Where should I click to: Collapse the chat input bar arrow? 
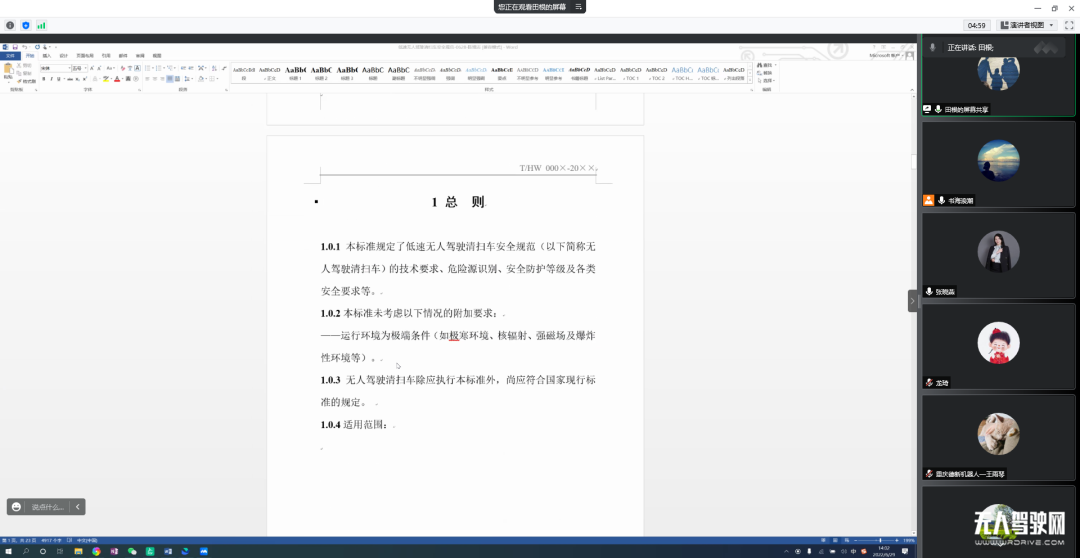(x=77, y=507)
